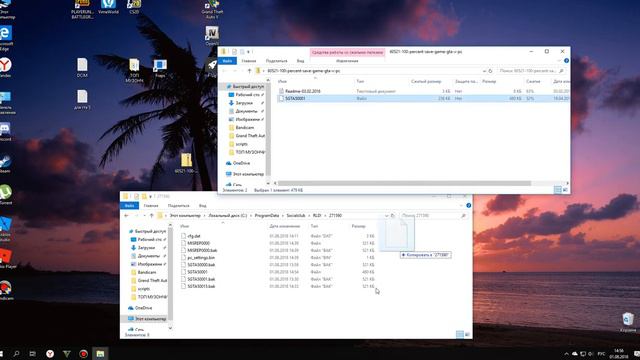Open Task View from the taskbar
The image size is (640, 360).
point(33,353)
